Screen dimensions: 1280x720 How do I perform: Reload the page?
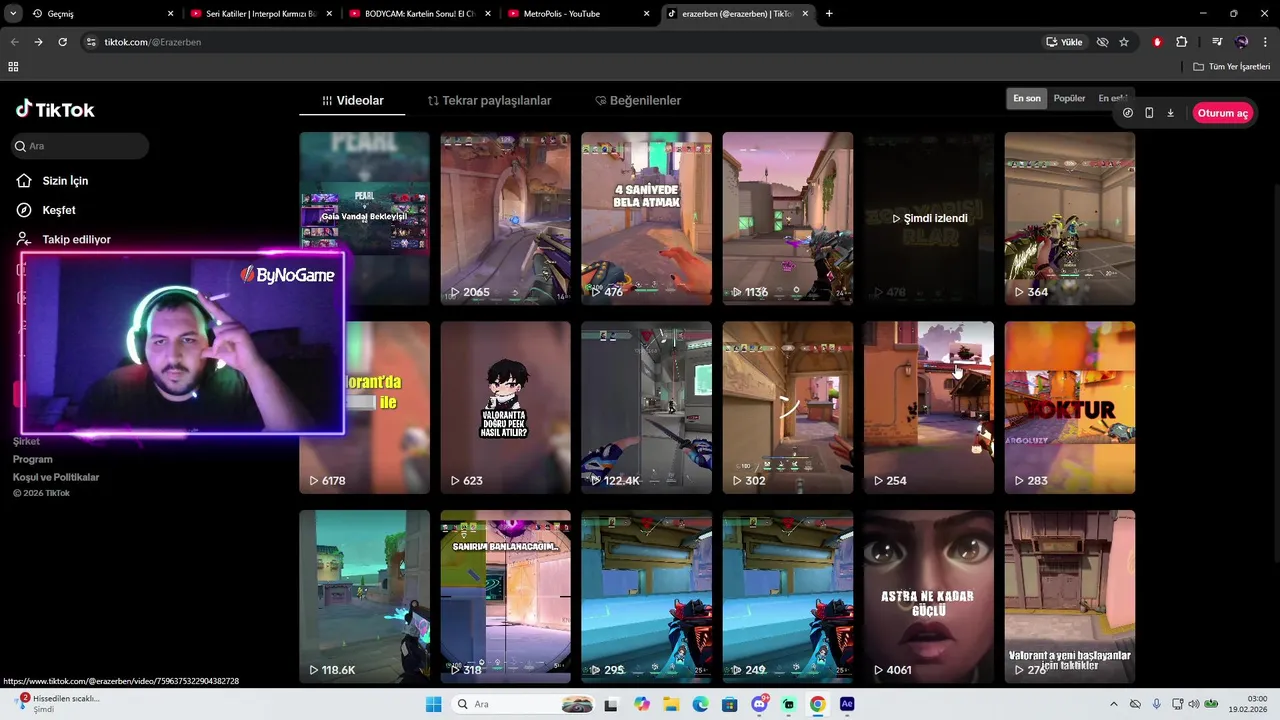62,42
